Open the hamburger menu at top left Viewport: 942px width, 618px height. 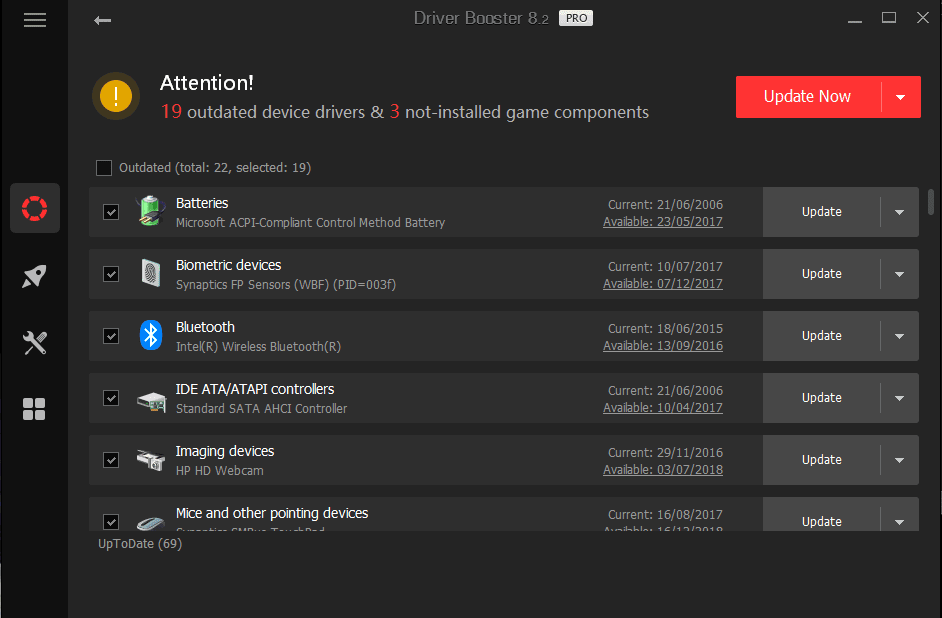click(x=35, y=20)
